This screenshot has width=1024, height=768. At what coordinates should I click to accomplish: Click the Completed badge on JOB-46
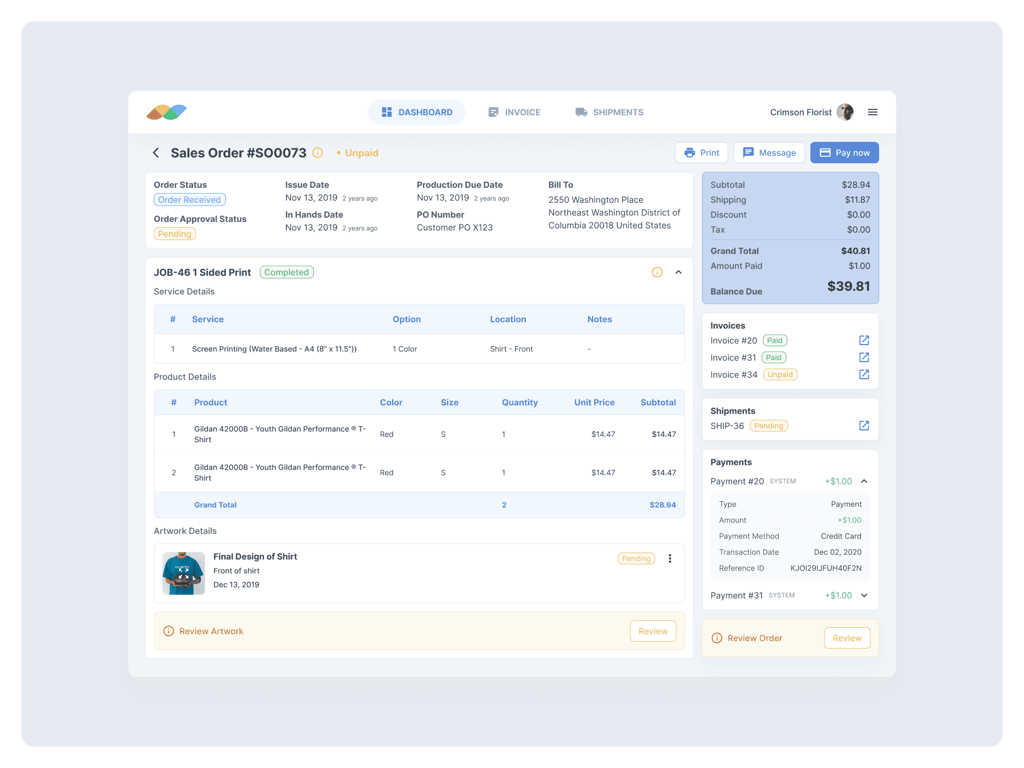point(287,272)
